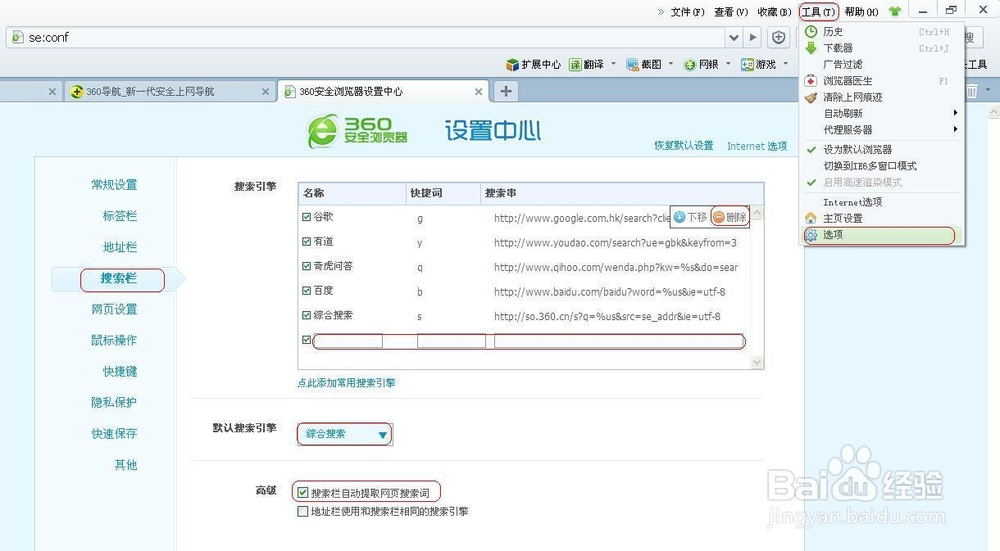The image size is (1000, 551).
Task: Toggle Set as default browser menu item
Action: (882, 149)
